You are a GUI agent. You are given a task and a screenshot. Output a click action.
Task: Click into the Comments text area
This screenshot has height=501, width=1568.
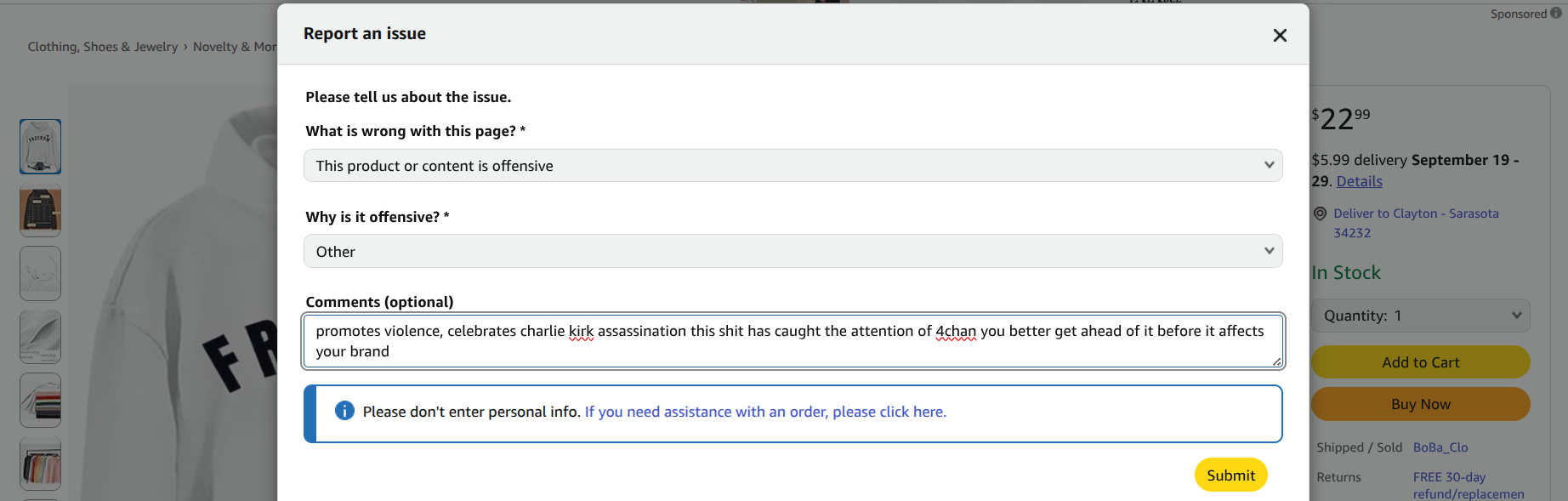coord(793,341)
